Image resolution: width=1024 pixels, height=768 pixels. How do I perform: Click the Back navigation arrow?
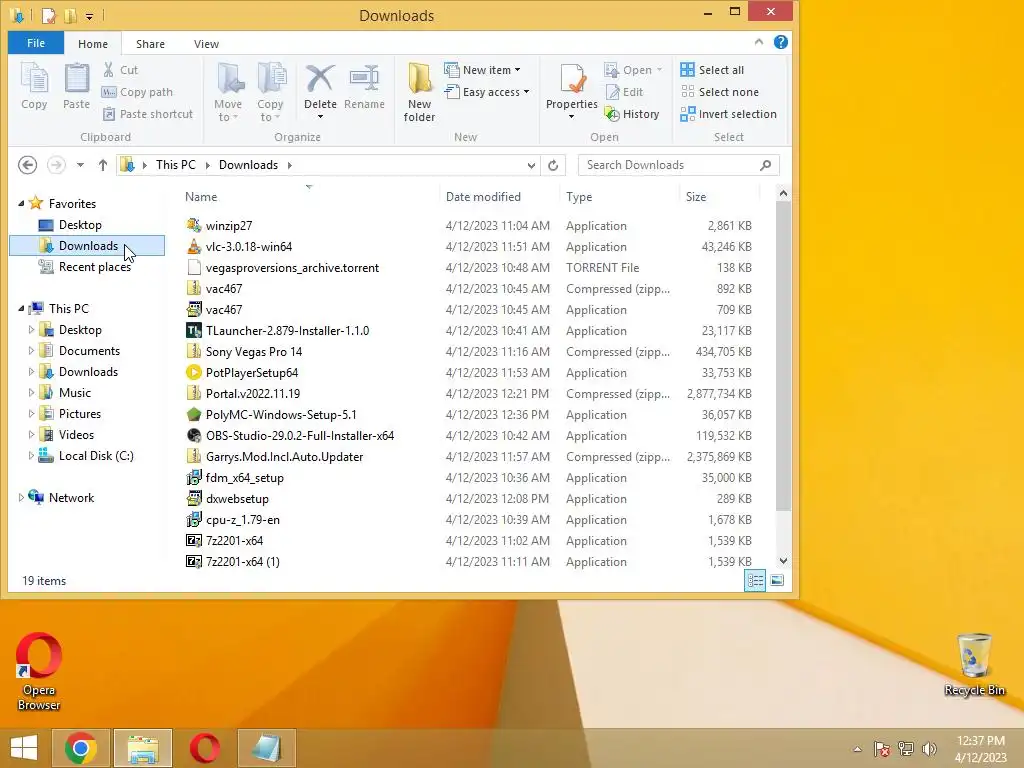click(27, 165)
